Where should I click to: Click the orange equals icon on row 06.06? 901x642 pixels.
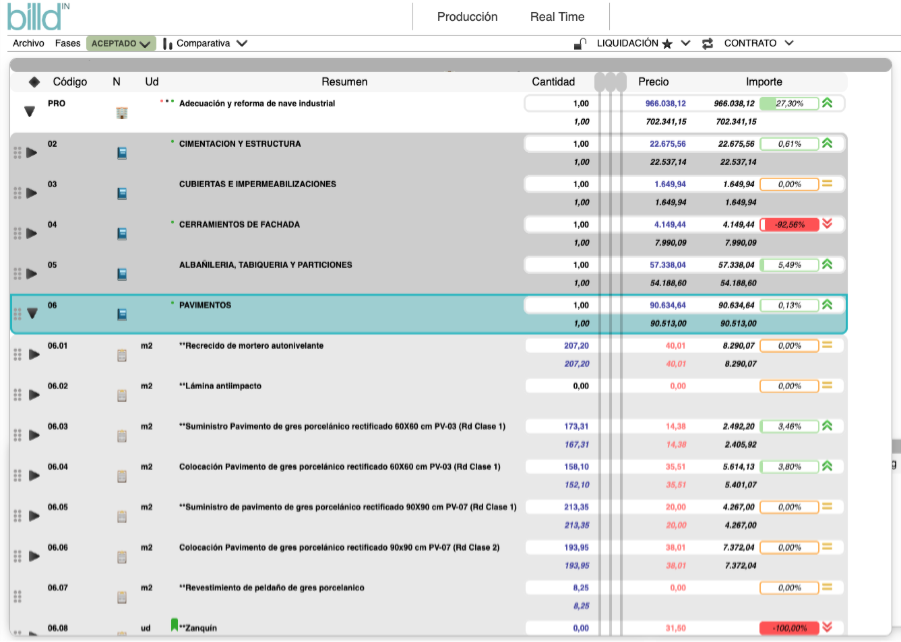click(827, 547)
